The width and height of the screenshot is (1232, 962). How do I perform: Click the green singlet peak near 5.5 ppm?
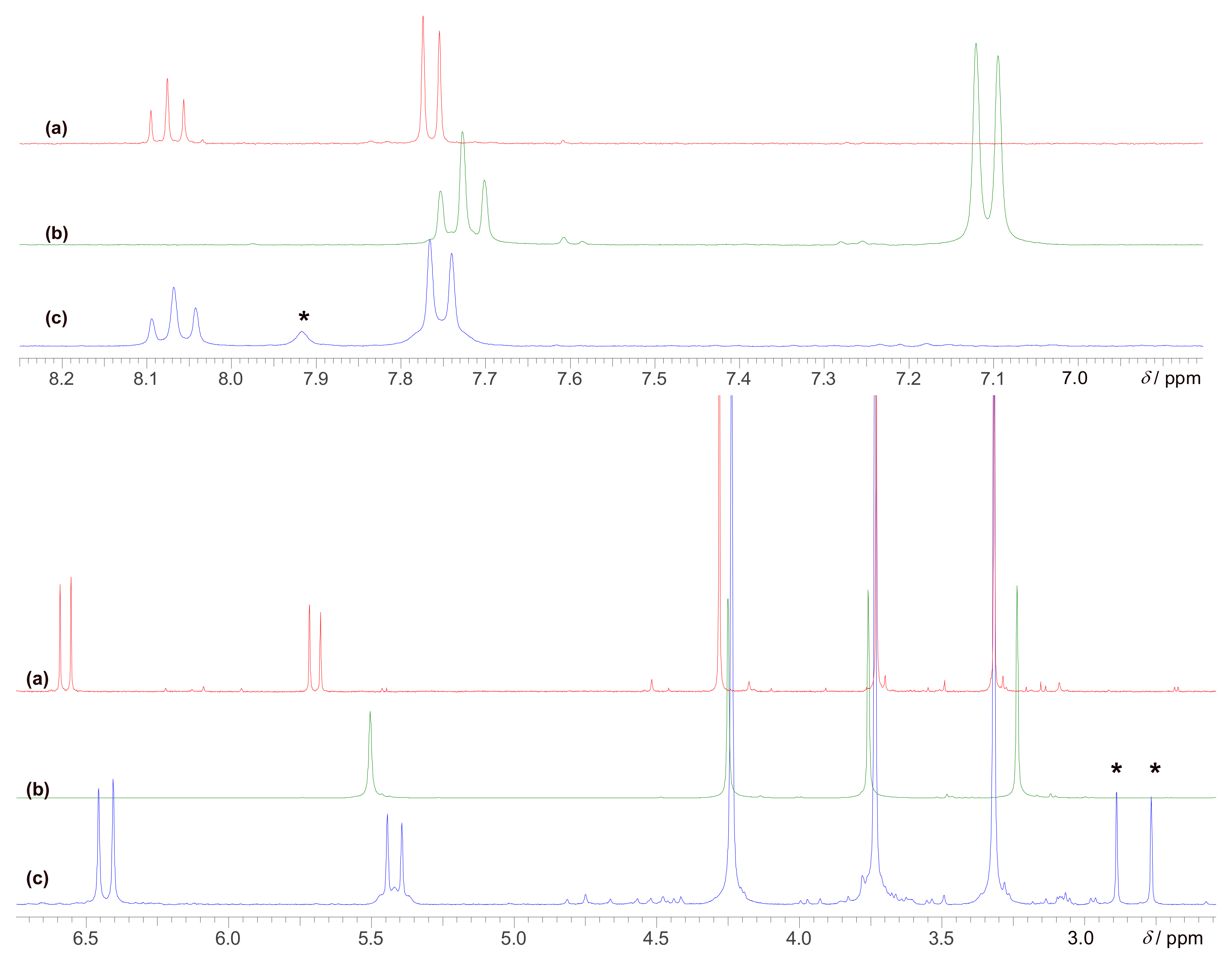point(370,750)
